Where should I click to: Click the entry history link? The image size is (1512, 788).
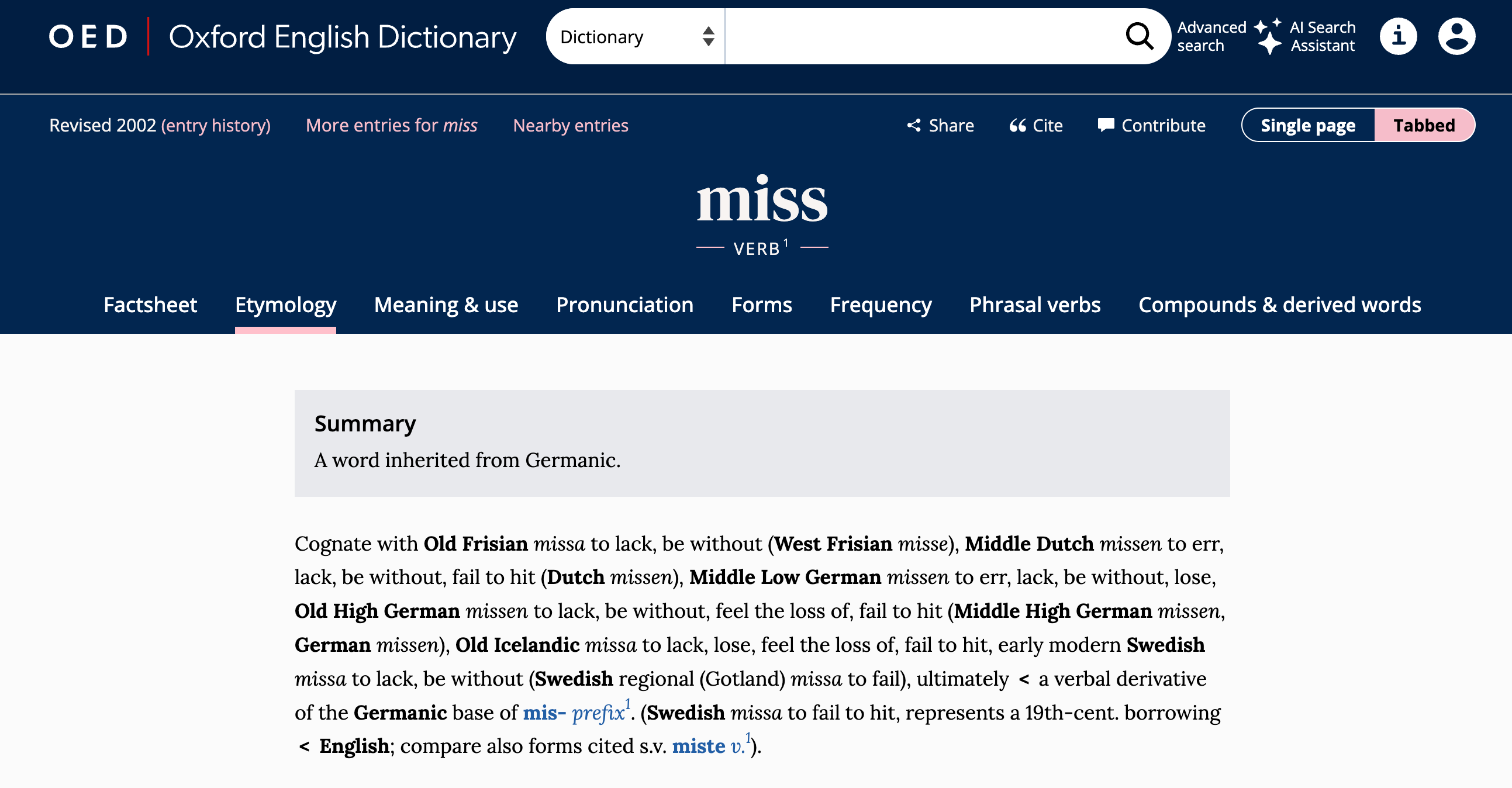215,125
